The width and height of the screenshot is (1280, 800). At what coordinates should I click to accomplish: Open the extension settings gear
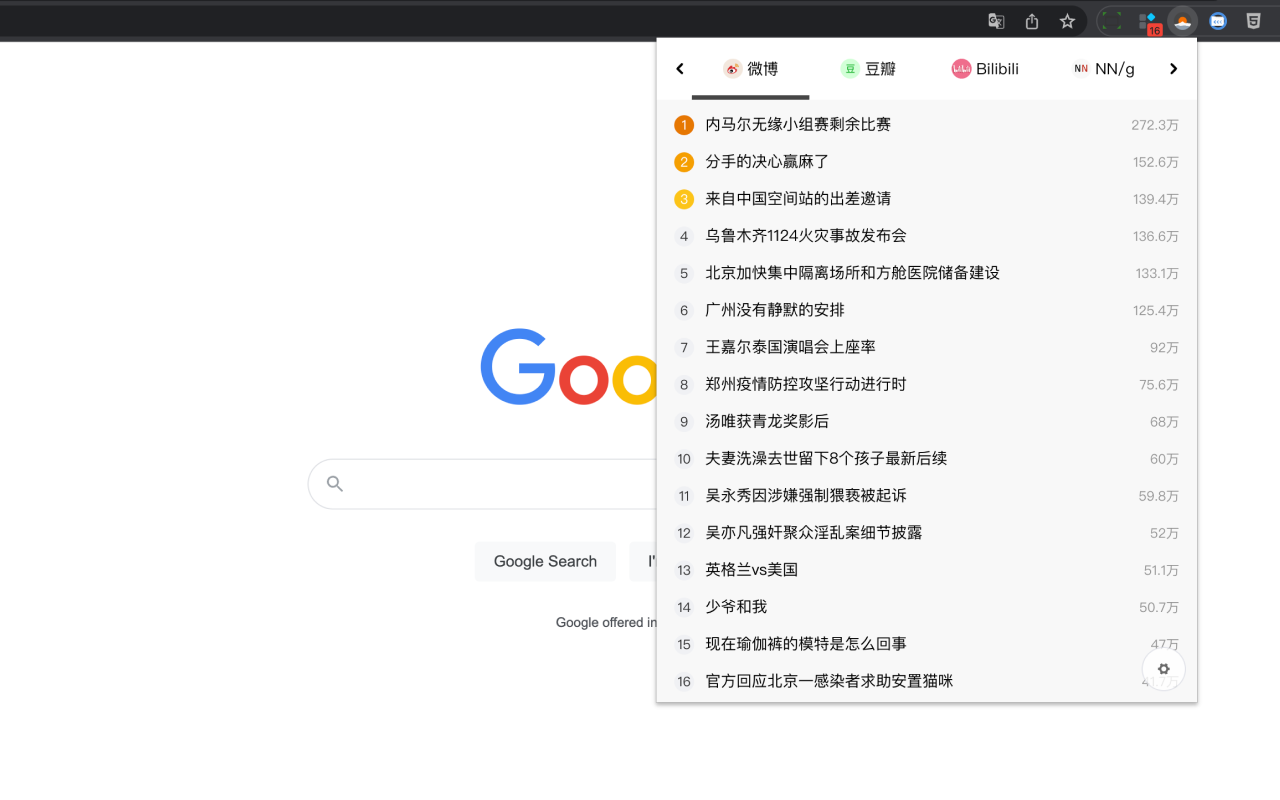click(1163, 669)
